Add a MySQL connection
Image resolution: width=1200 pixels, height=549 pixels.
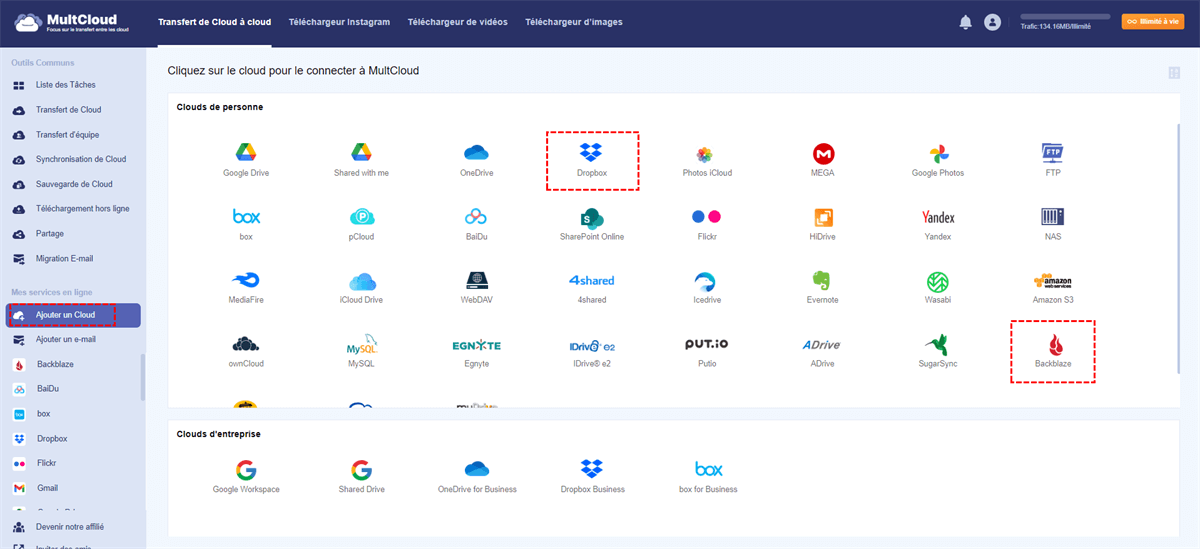[361, 346]
